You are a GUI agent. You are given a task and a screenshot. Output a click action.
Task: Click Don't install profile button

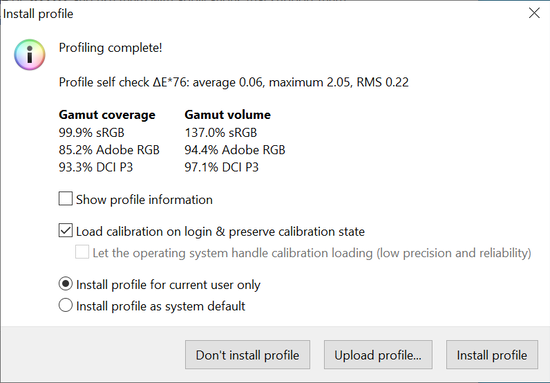click(247, 355)
